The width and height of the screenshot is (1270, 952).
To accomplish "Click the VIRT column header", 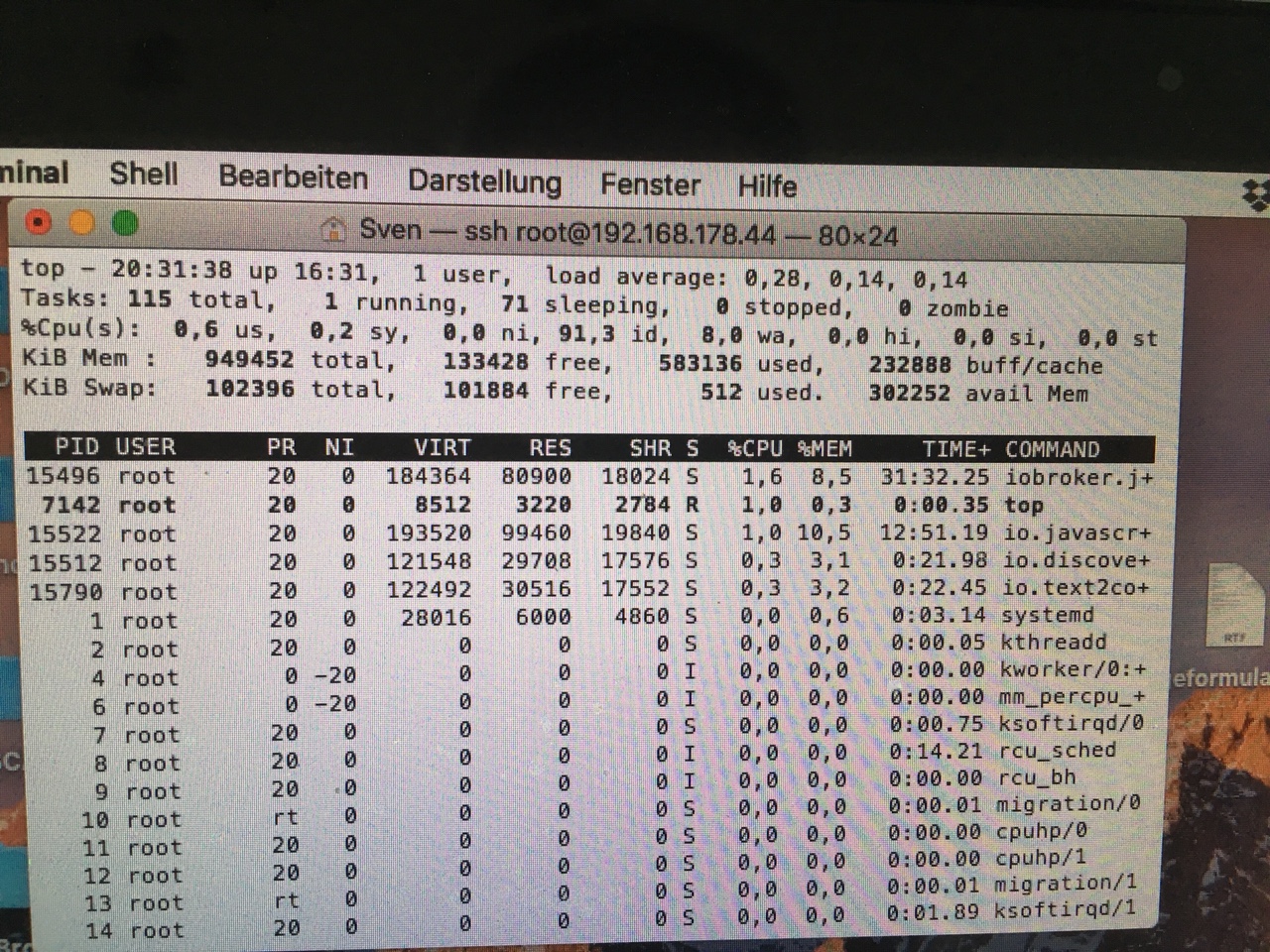I will (x=443, y=448).
